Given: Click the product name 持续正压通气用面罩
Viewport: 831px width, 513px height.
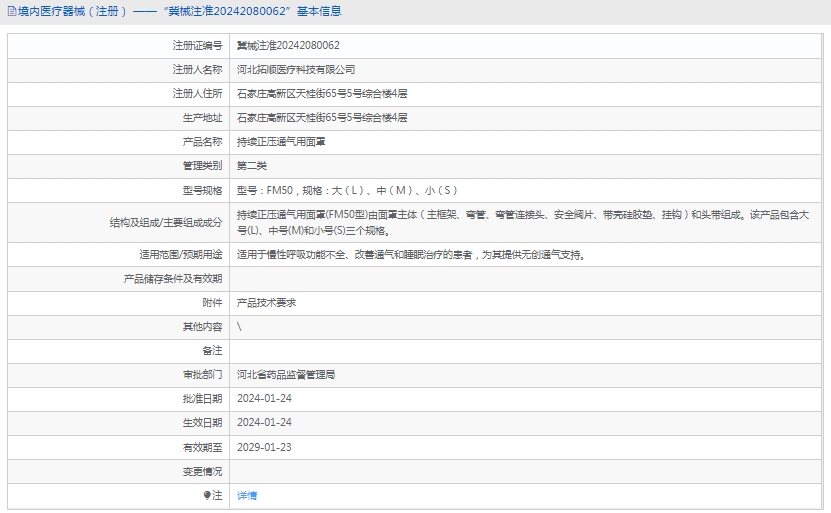Looking at the screenshot, I should point(281,142).
